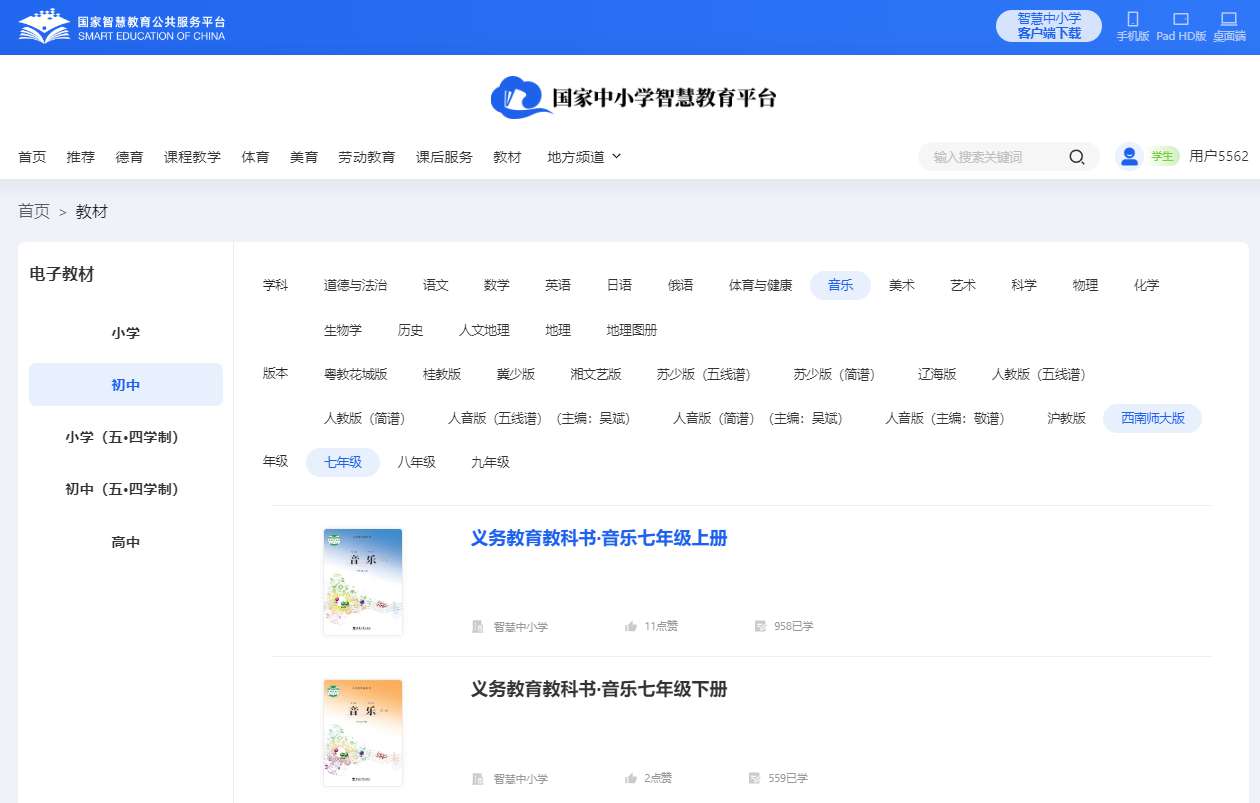Open the 课后服务 navigation item

444,157
